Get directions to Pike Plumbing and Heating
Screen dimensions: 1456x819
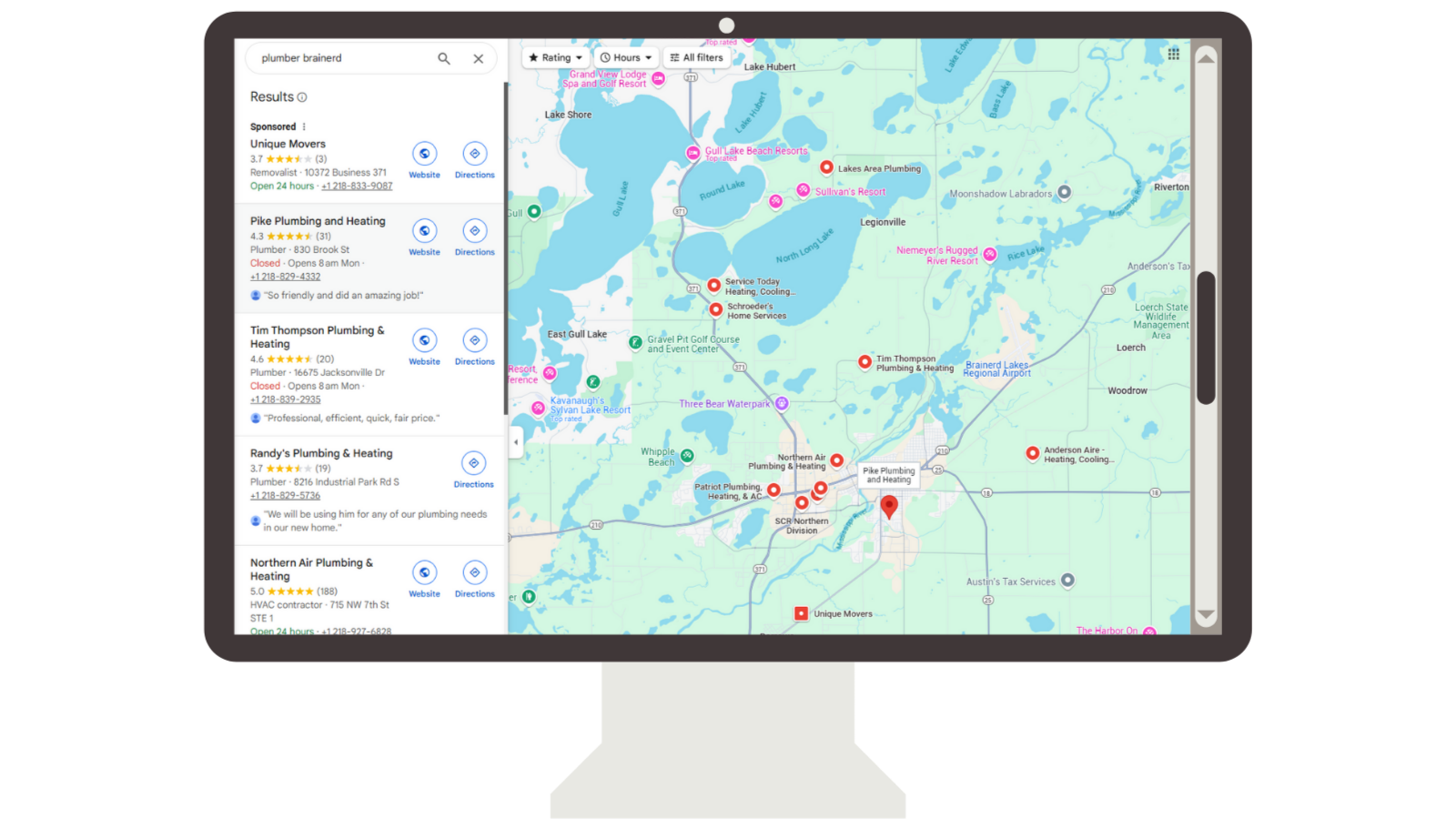474,232
